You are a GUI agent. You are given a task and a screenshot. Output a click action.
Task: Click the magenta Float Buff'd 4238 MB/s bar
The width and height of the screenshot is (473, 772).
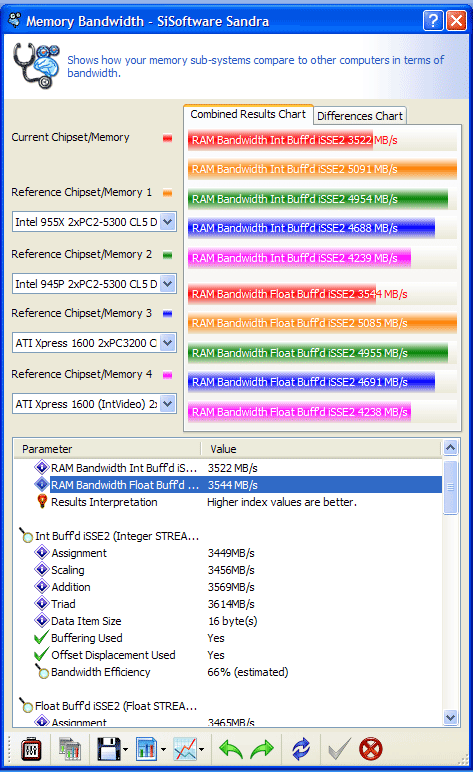click(299, 412)
